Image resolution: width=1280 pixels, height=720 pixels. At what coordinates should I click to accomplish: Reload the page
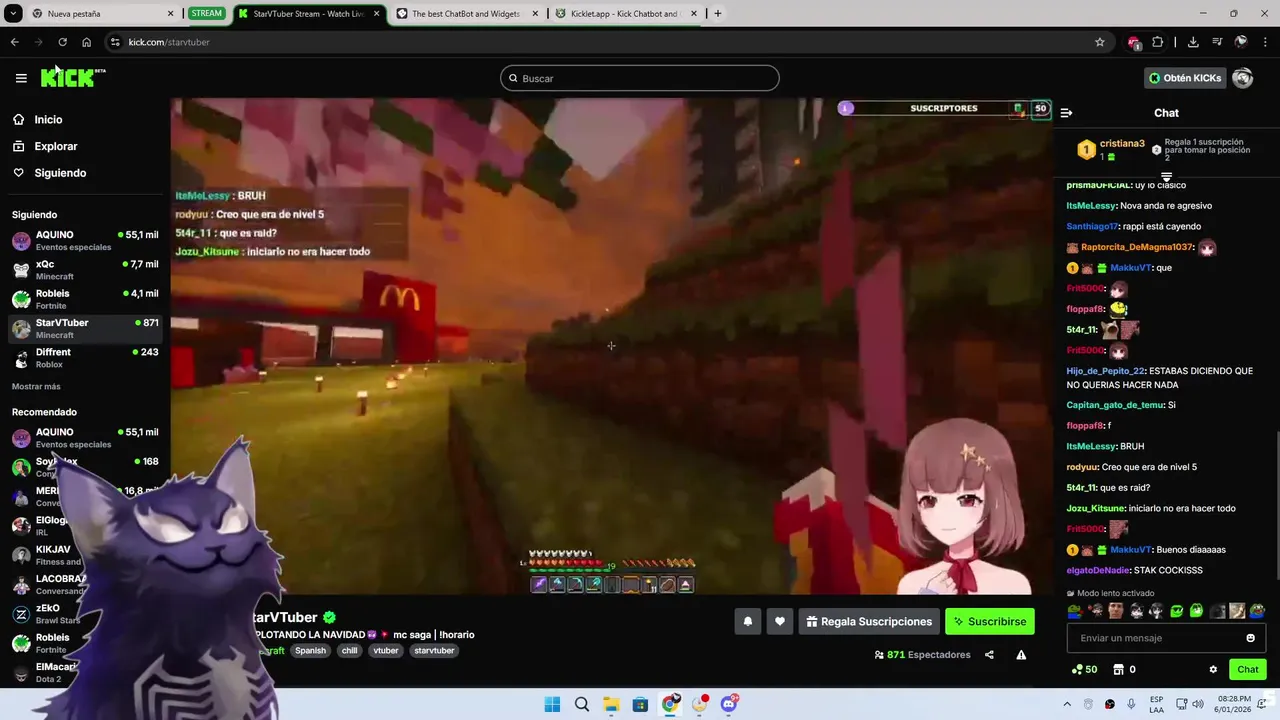[62, 42]
